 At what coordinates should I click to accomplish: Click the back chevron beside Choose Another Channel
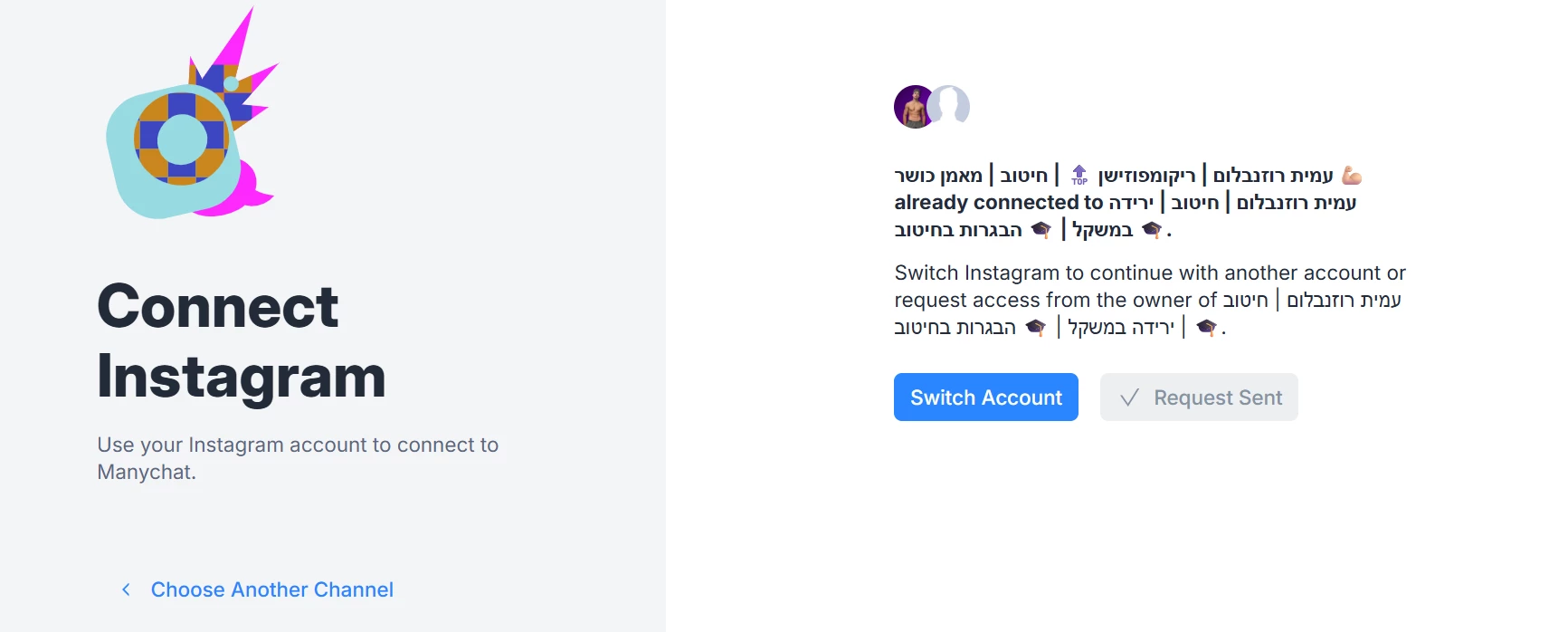(126, 589)
